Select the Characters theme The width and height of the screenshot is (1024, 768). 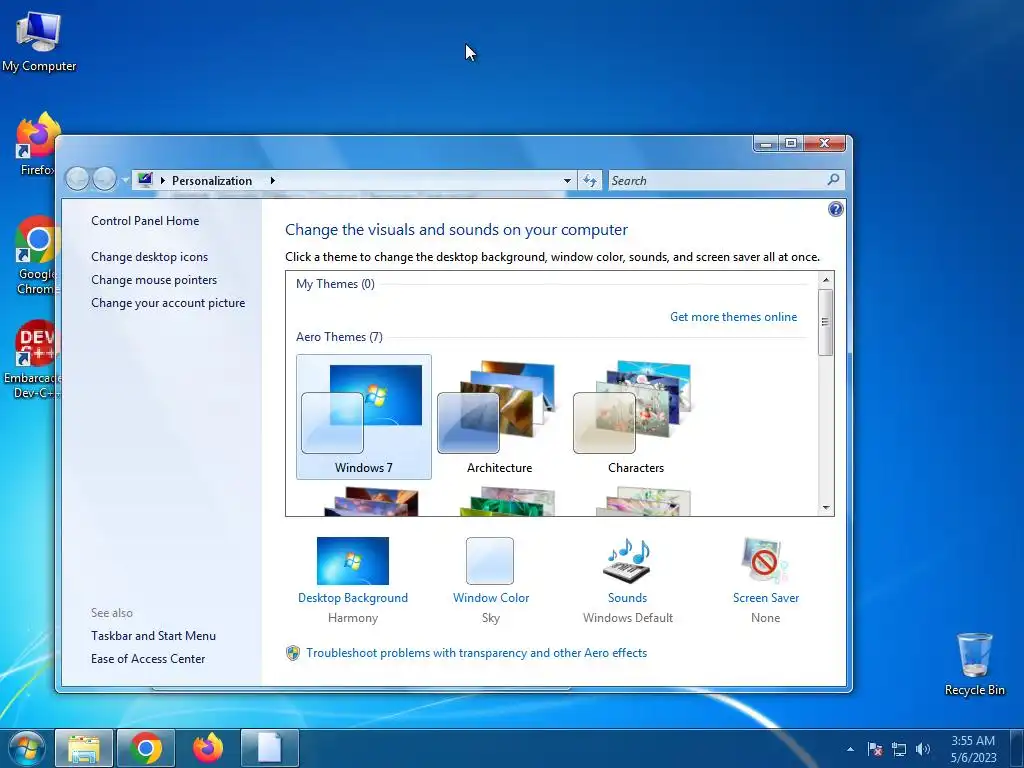635,417
